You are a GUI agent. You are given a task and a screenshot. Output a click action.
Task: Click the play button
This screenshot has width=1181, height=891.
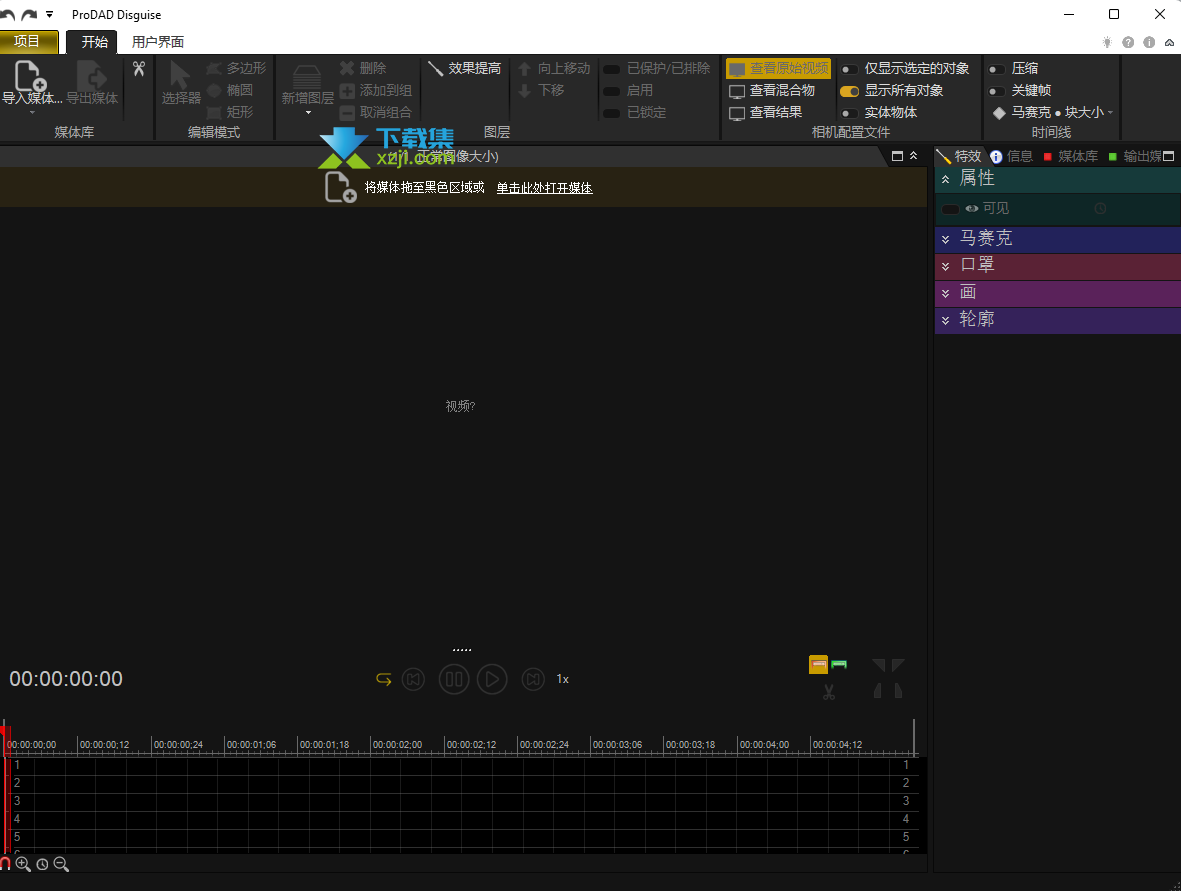click(x=492, y=679)
